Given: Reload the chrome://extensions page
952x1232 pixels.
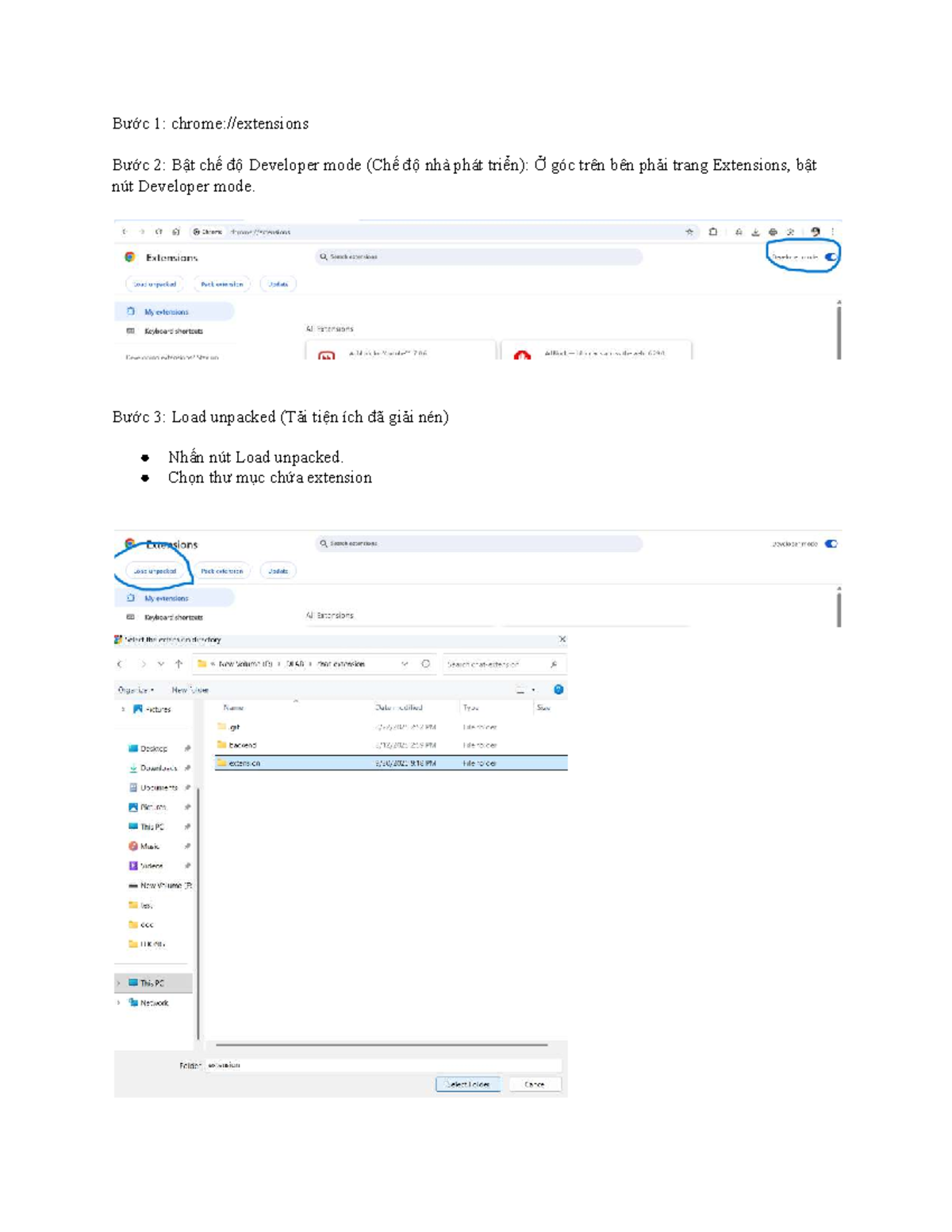Looking at the screenshot, I should tap(159, 232).
